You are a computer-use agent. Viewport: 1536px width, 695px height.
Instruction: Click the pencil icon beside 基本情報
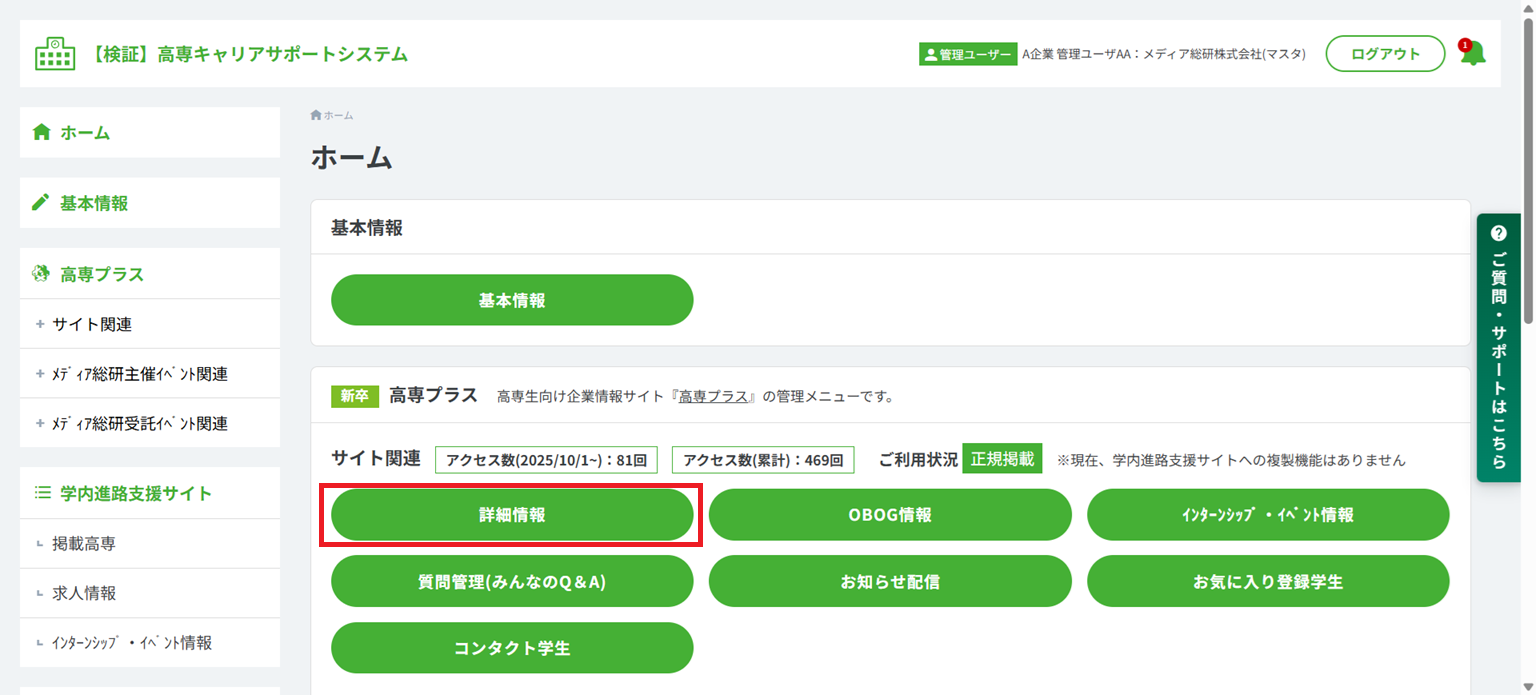(41, 203)
